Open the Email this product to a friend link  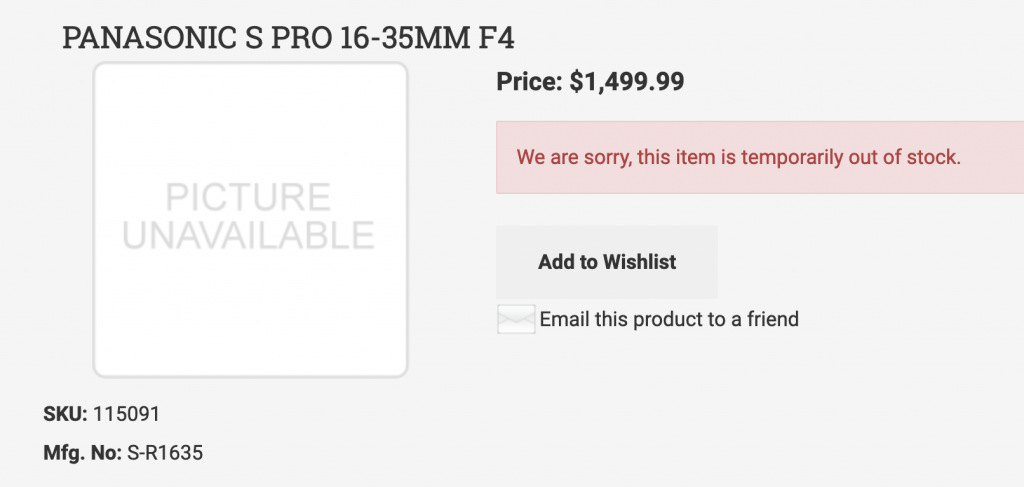669,320
